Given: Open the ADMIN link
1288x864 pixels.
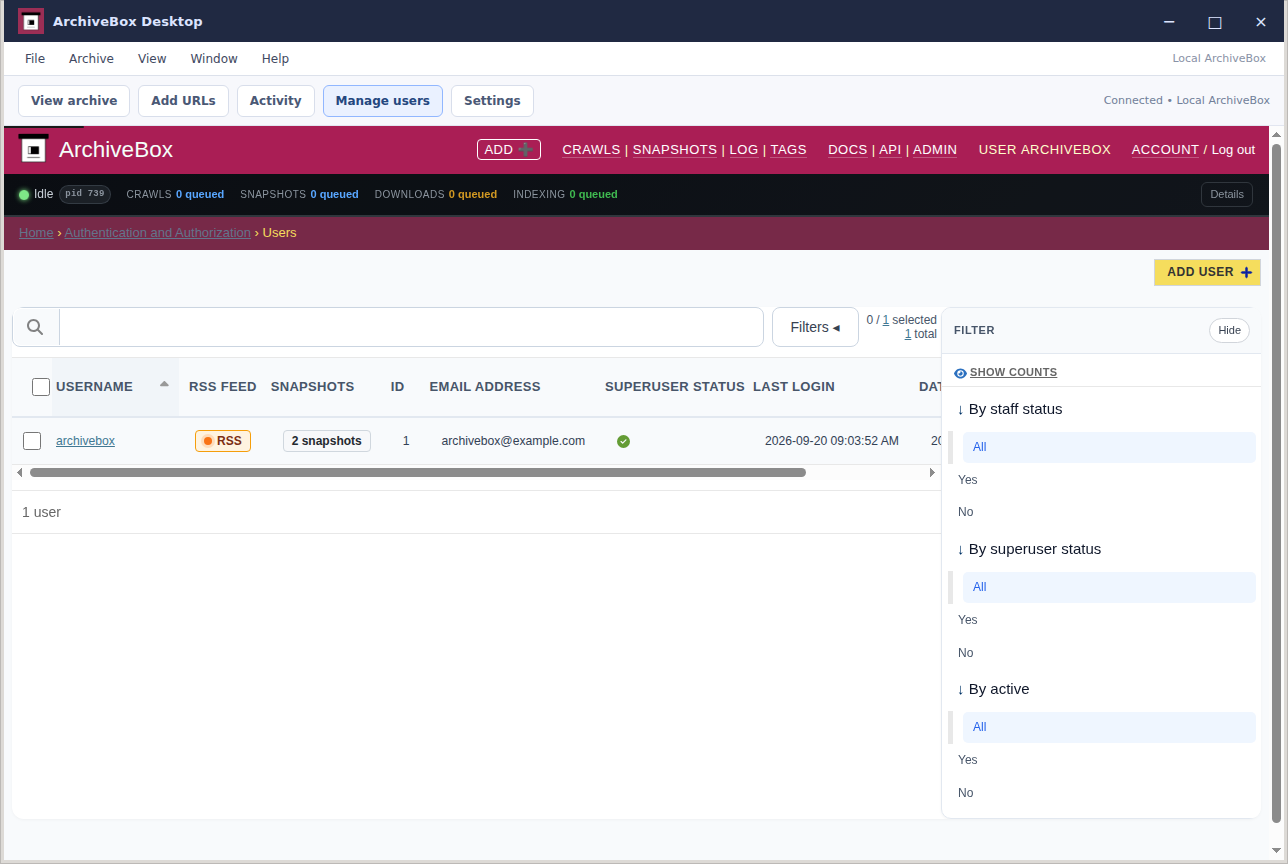Looking at the screenshot, I should pyautogui.click(x=935, y=150).
